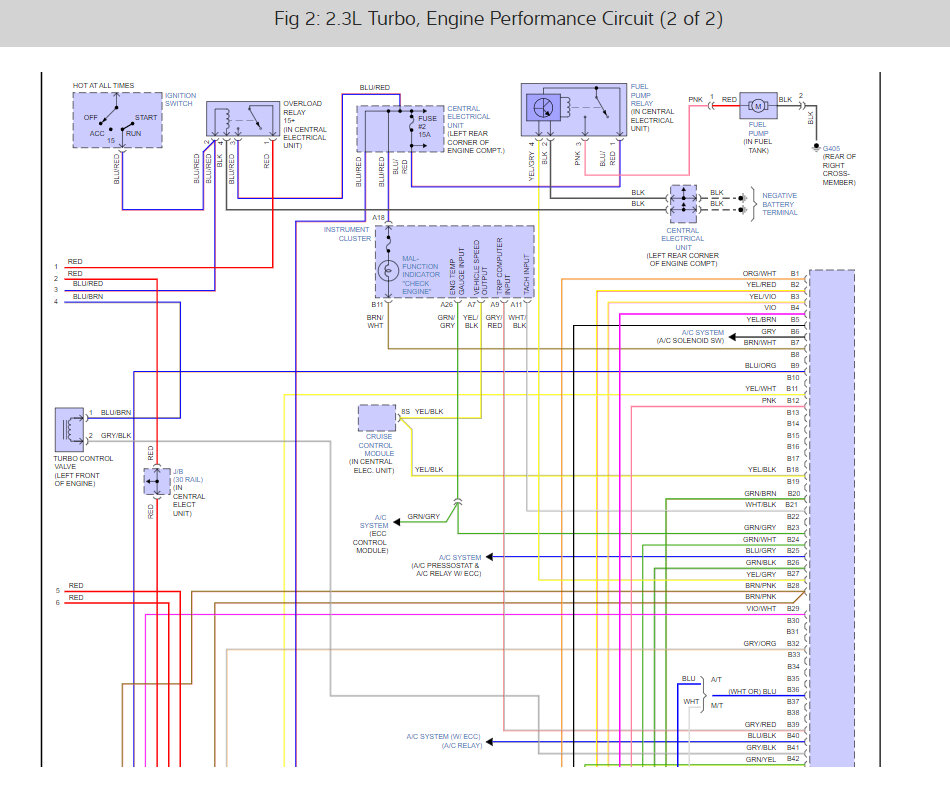
Task: Click the BRN/WHT wire label under B11
Action: click(x=375, y=322)
